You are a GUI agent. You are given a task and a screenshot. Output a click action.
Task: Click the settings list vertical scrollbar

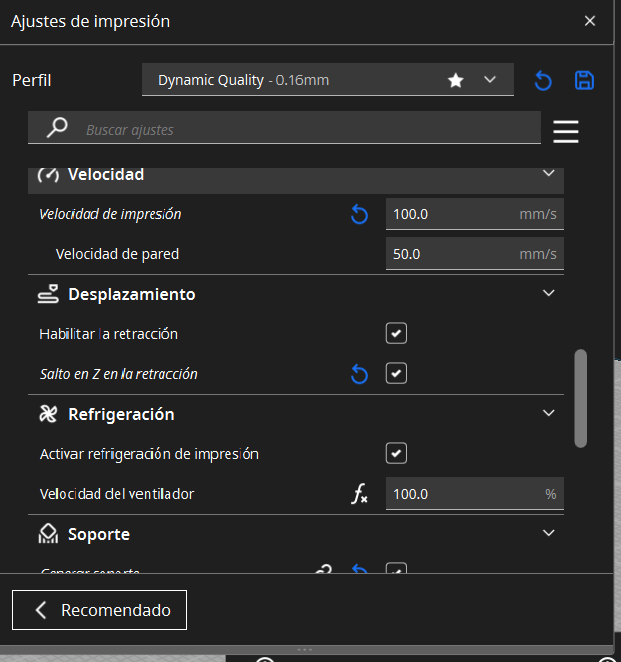pos(581,397)
